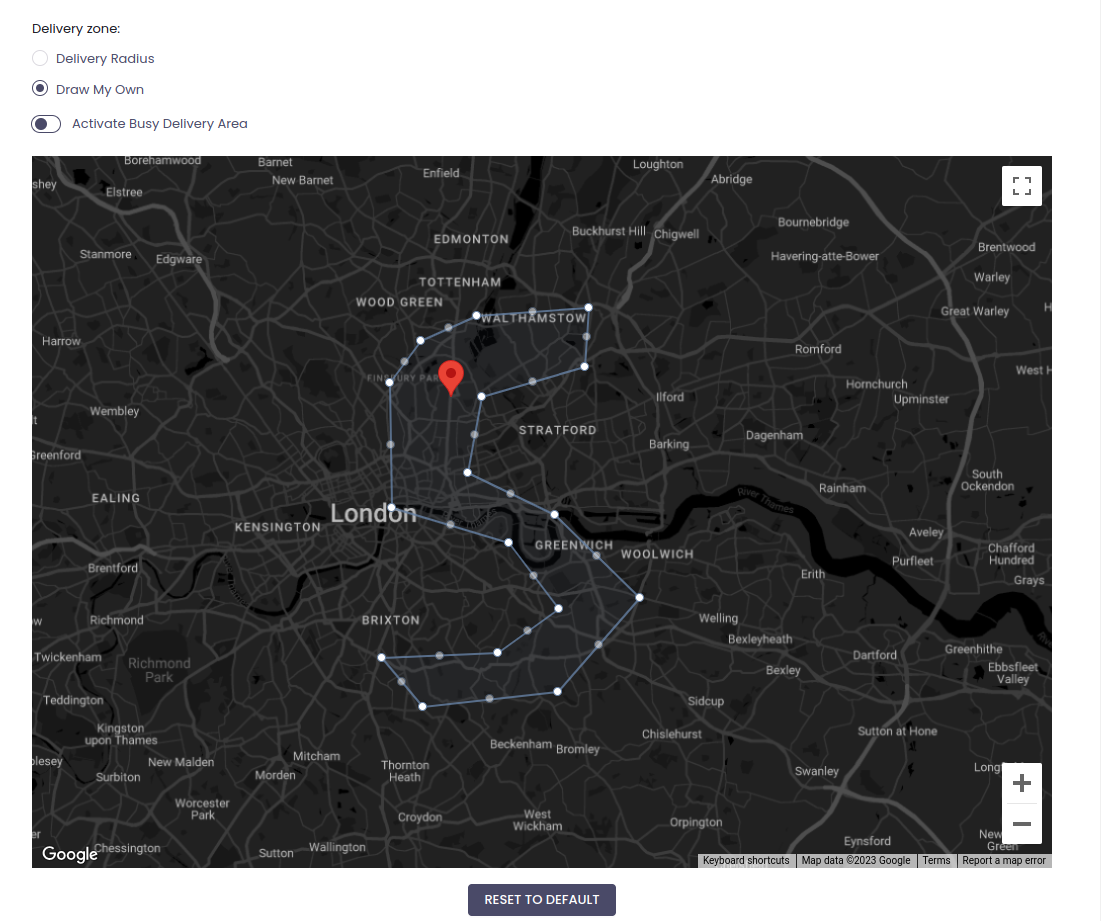Click the Map data ©2023 Google text

856,861
